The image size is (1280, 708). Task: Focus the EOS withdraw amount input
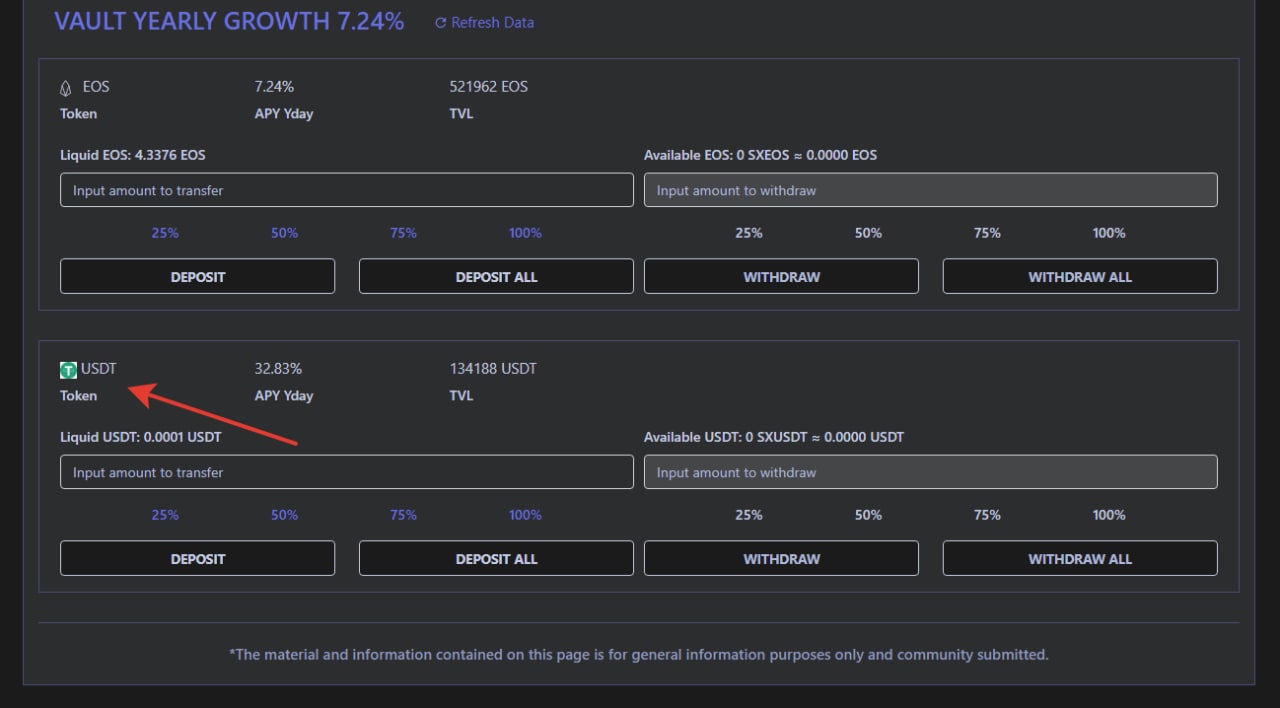click(x=931, y=190)
